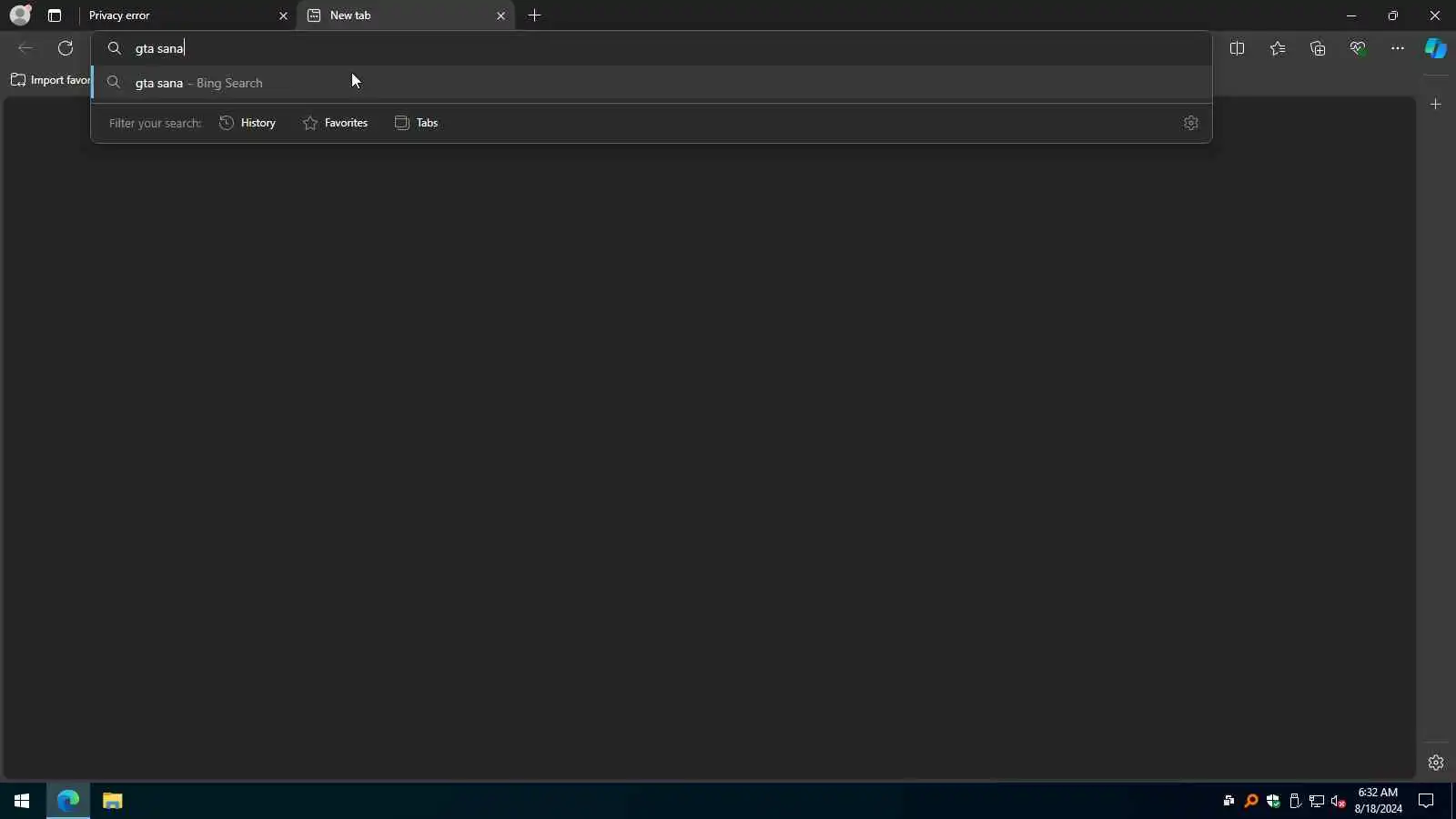Open the Windows Security tray icon
Viewport: 1456px width, 819px height.
tap(1273, 801)
